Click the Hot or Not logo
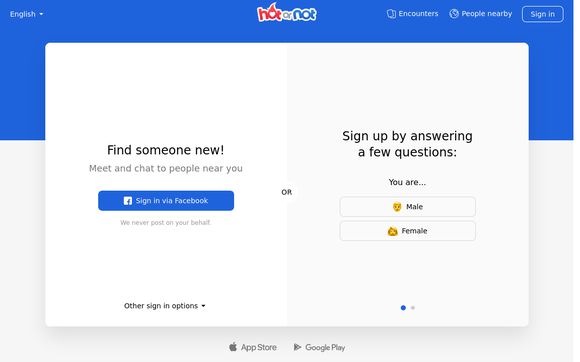Viewport: 580px width, 362px height. point(287,13)
